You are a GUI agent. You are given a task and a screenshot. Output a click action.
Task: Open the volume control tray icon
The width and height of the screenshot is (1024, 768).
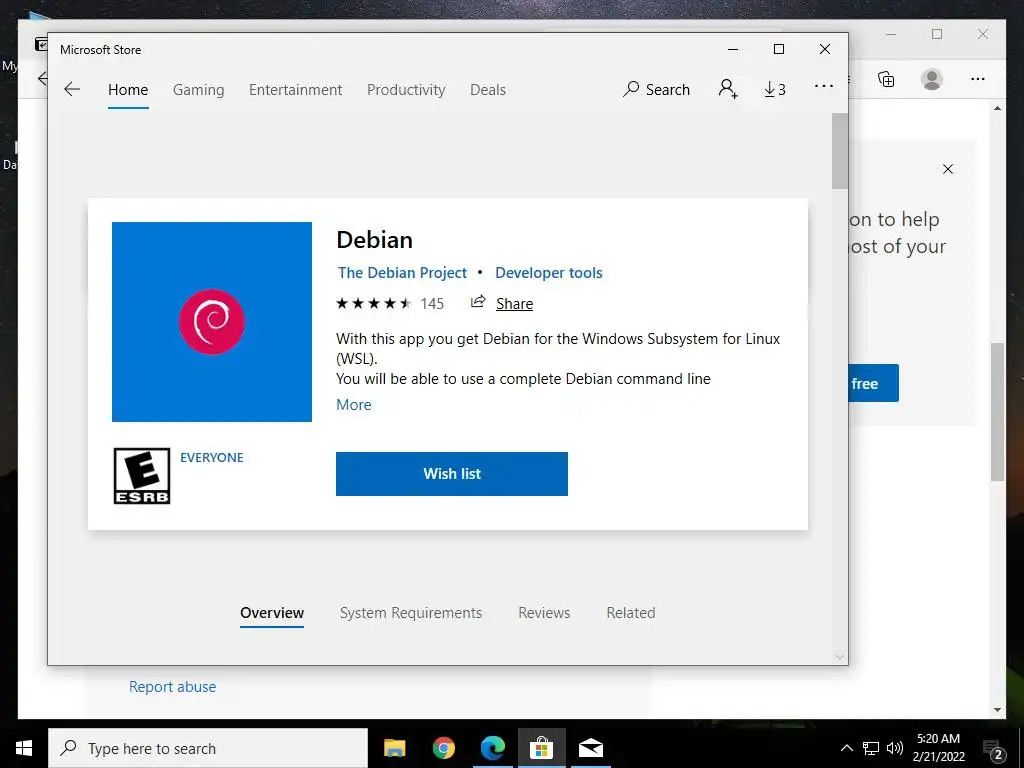[x=895, y=748]
